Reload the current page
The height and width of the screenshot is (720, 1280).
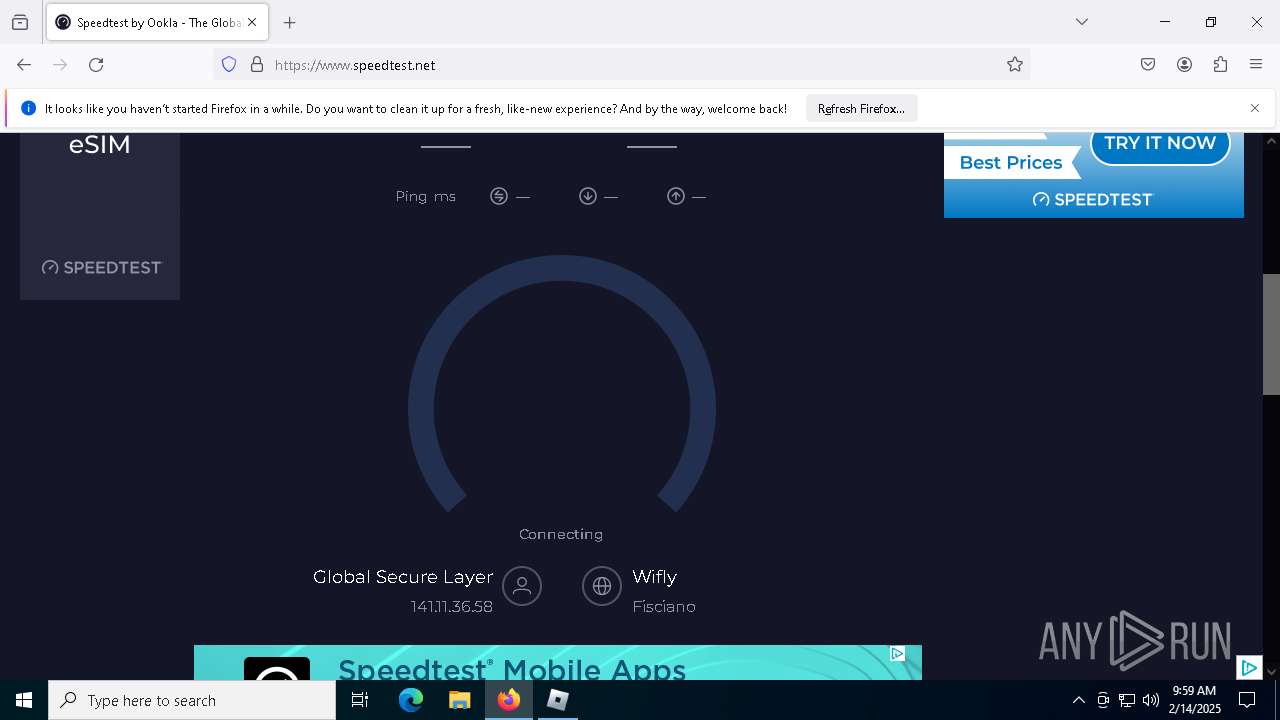[x=96, y=65]
